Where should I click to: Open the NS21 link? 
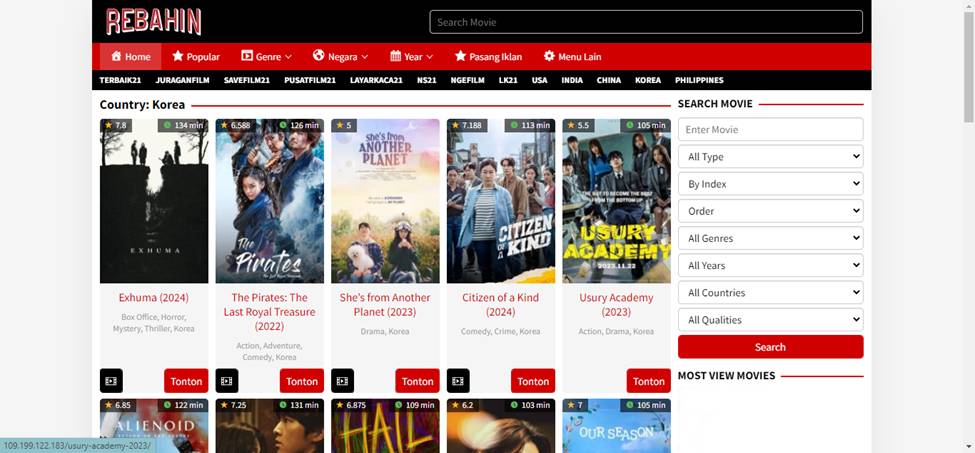[427, 80]
